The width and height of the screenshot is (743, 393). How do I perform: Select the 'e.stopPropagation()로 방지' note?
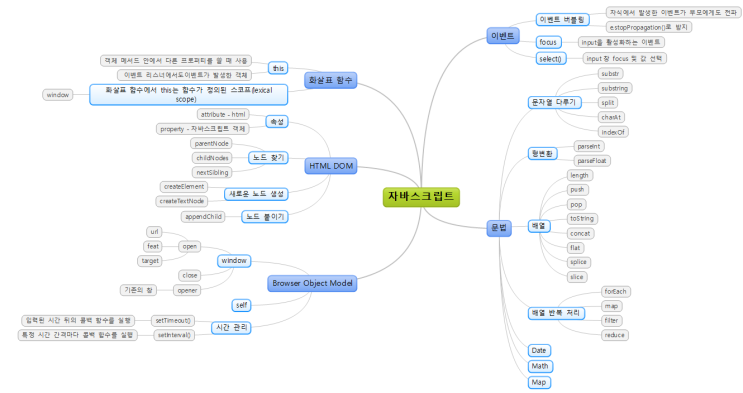[x=649, y=27]
